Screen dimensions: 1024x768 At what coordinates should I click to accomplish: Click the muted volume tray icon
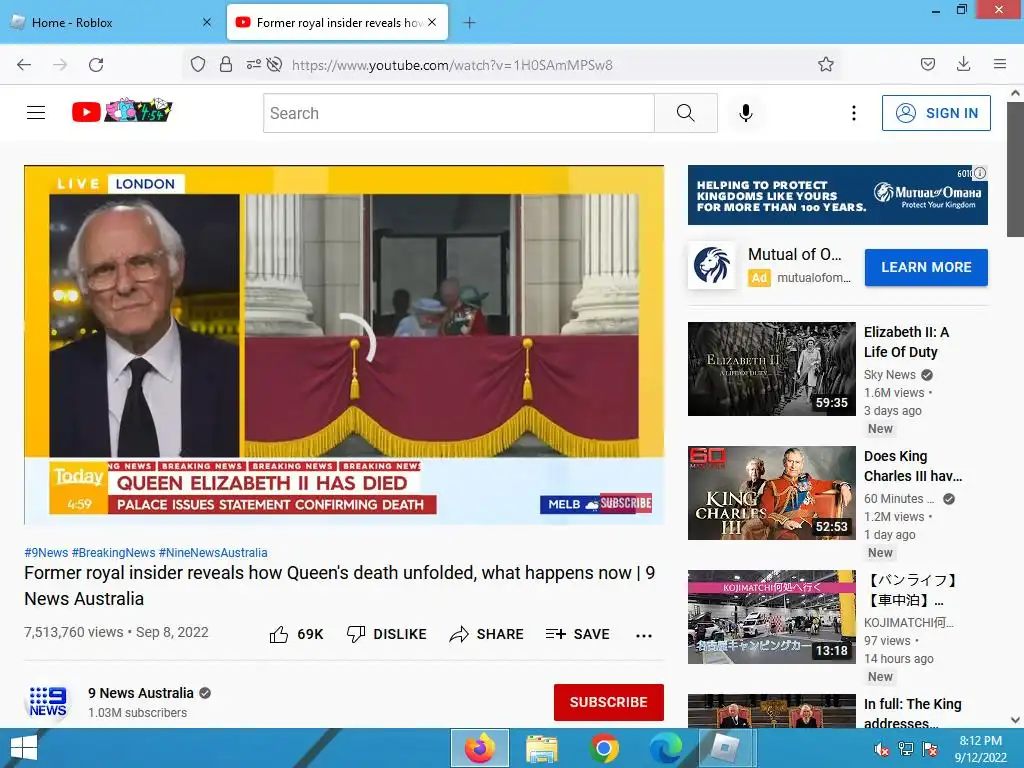click(882, 749)
